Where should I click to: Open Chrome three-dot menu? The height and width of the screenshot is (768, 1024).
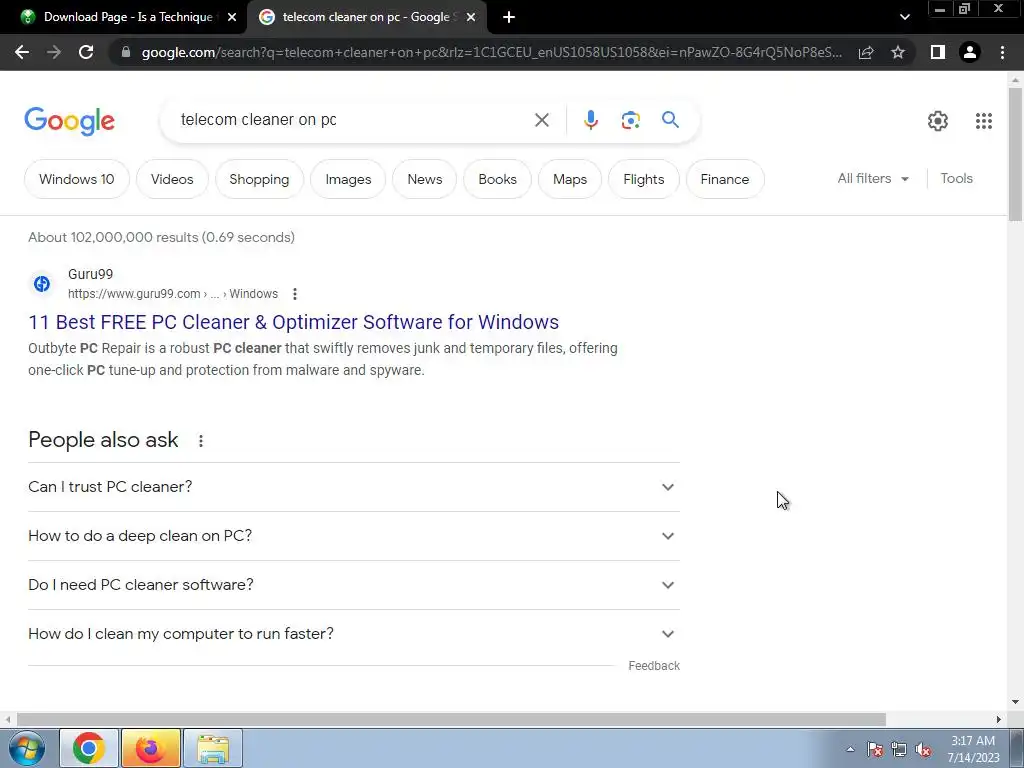1002,52
